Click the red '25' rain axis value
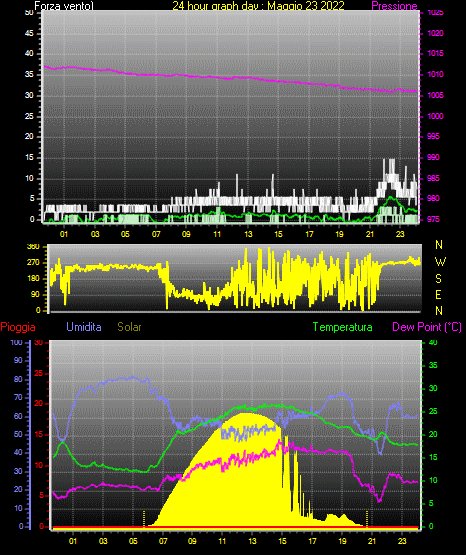 [x=39, y=373]
